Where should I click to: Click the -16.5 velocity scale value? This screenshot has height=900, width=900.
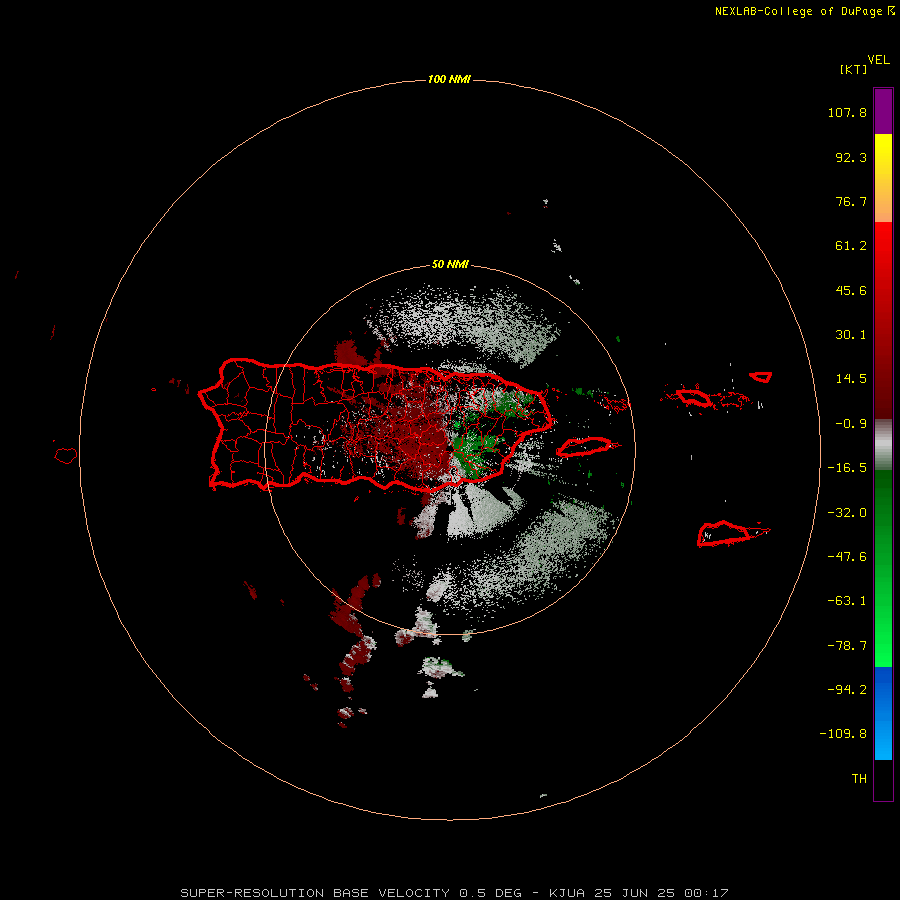[847, 468]
